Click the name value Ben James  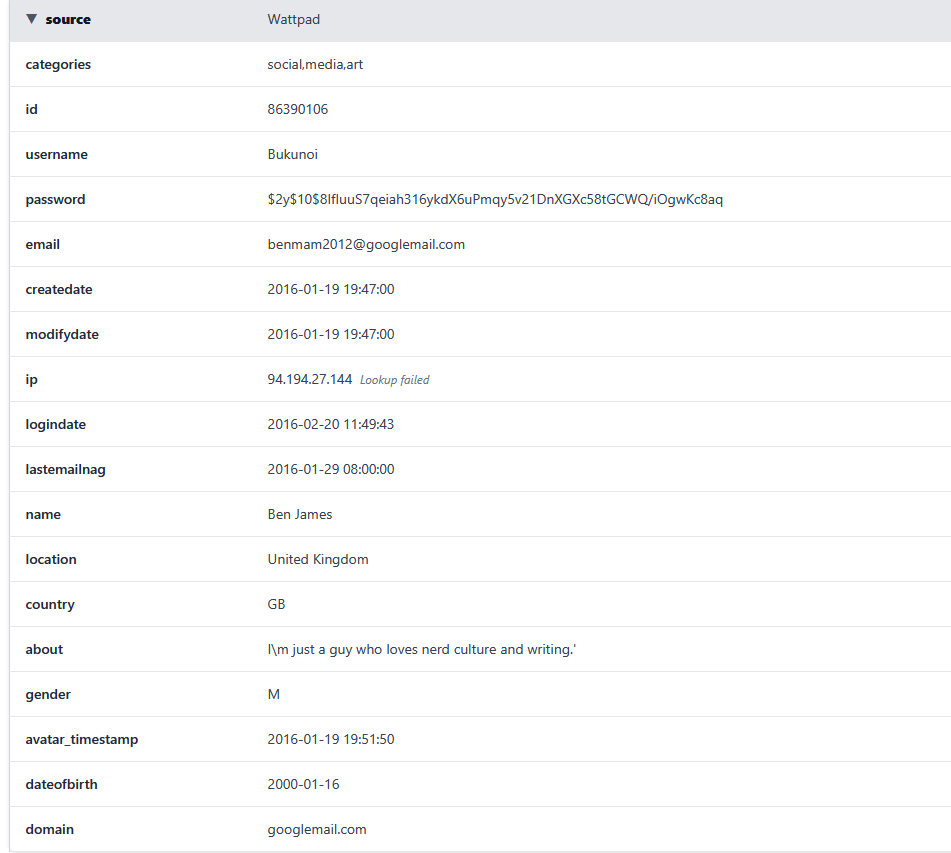click(x=300, y=514)
